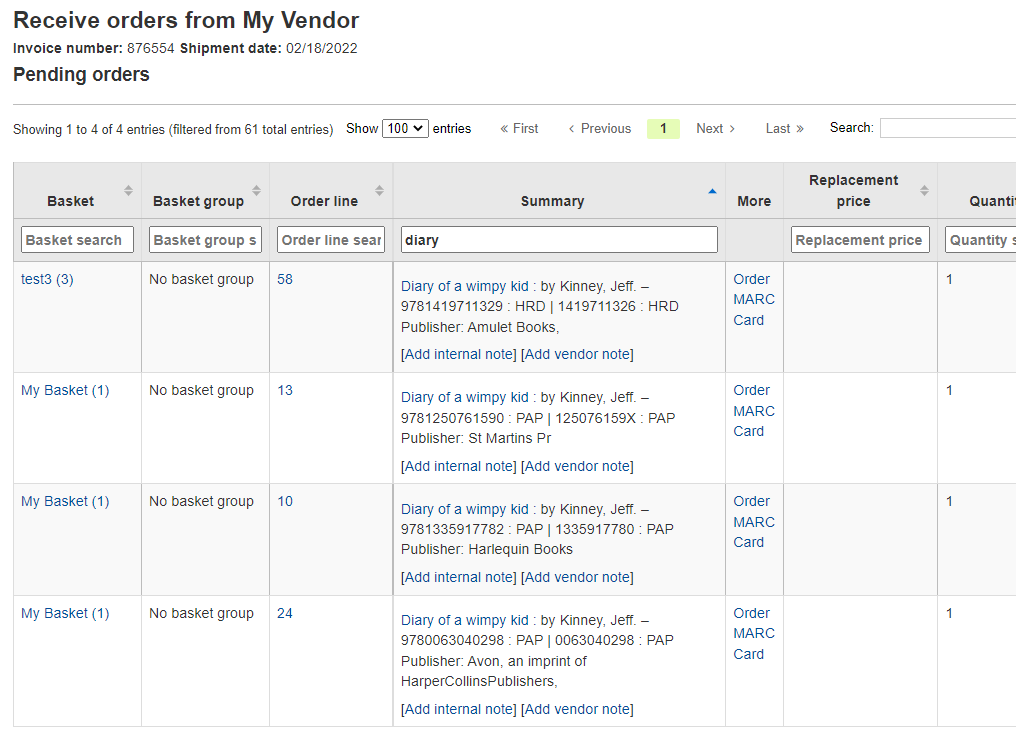Open Card view for the Avon order
This screenshot has height=743, width=1016.
click(x=748, y=654)
